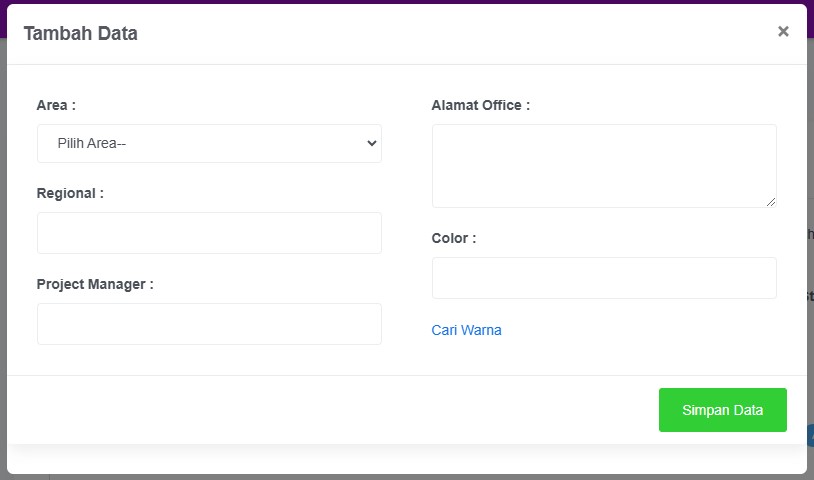814x480 pixels.
Task: Click empty space in the modal footer
Action: click(330, 410)
